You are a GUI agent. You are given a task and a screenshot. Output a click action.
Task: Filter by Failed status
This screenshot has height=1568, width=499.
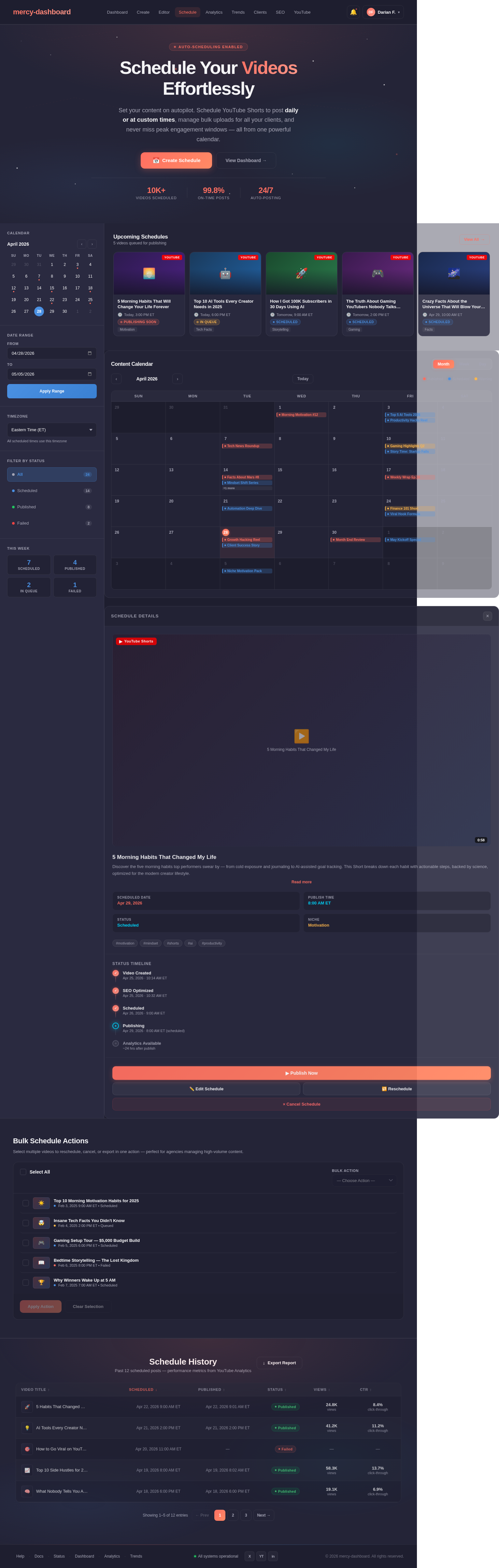coord(52,523)
